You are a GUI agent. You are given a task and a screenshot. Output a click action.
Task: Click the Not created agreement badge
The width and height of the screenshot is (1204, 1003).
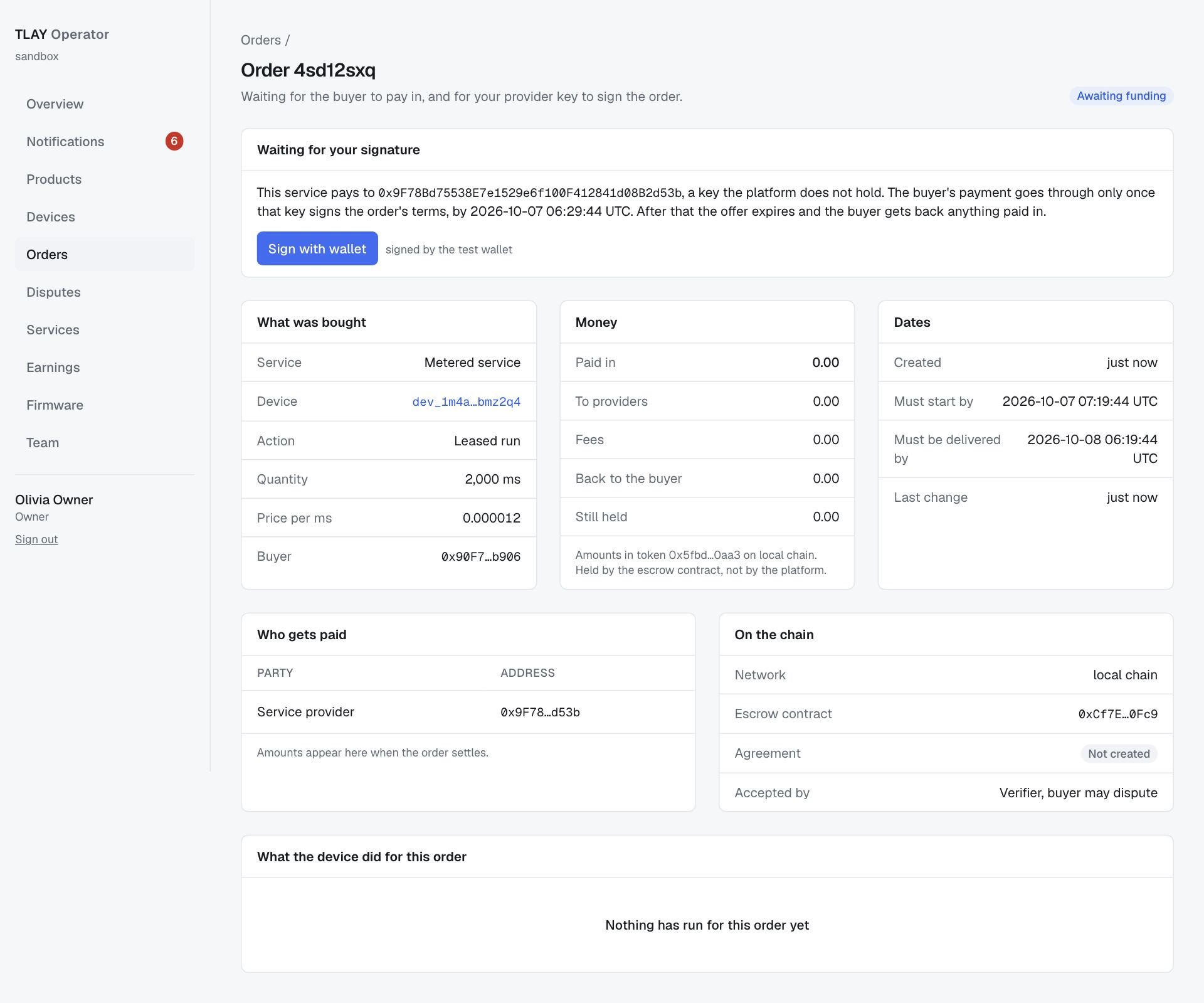click(1119, 754)
